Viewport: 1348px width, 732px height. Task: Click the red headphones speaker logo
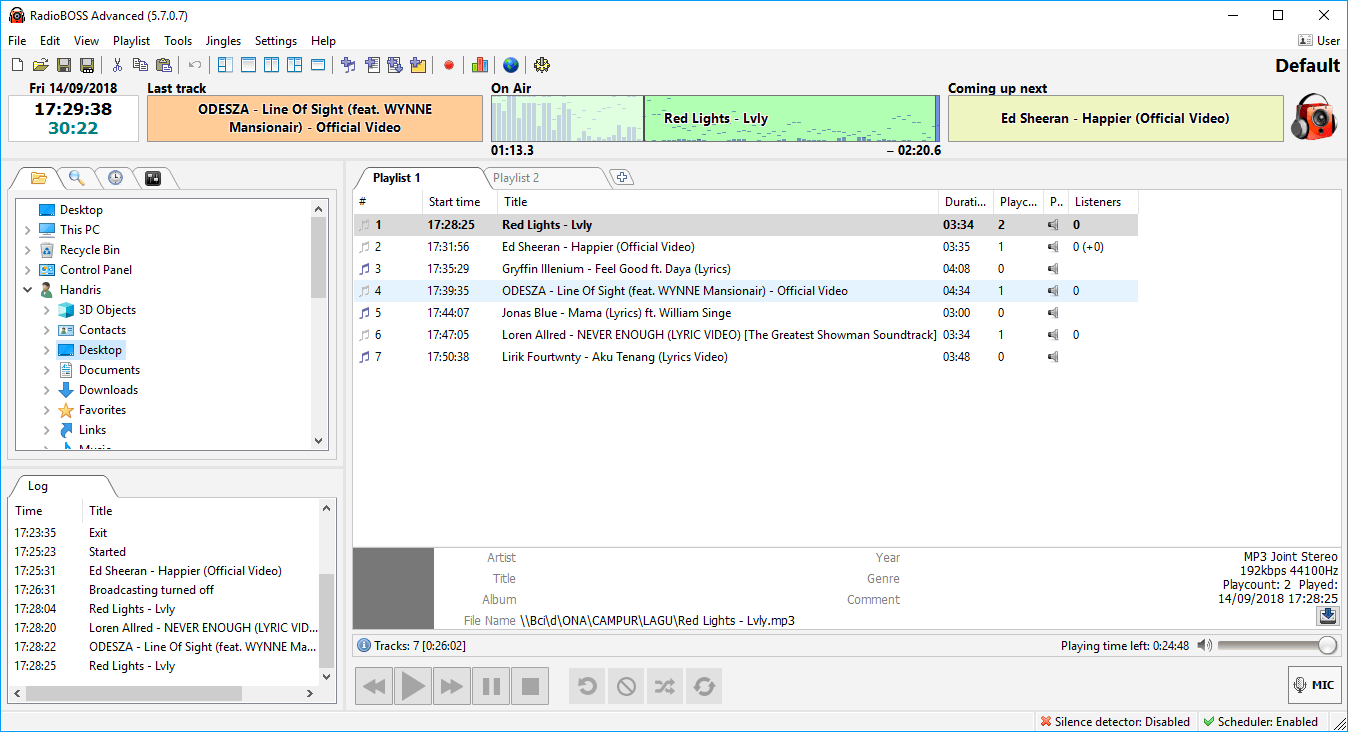[1313, 118]
